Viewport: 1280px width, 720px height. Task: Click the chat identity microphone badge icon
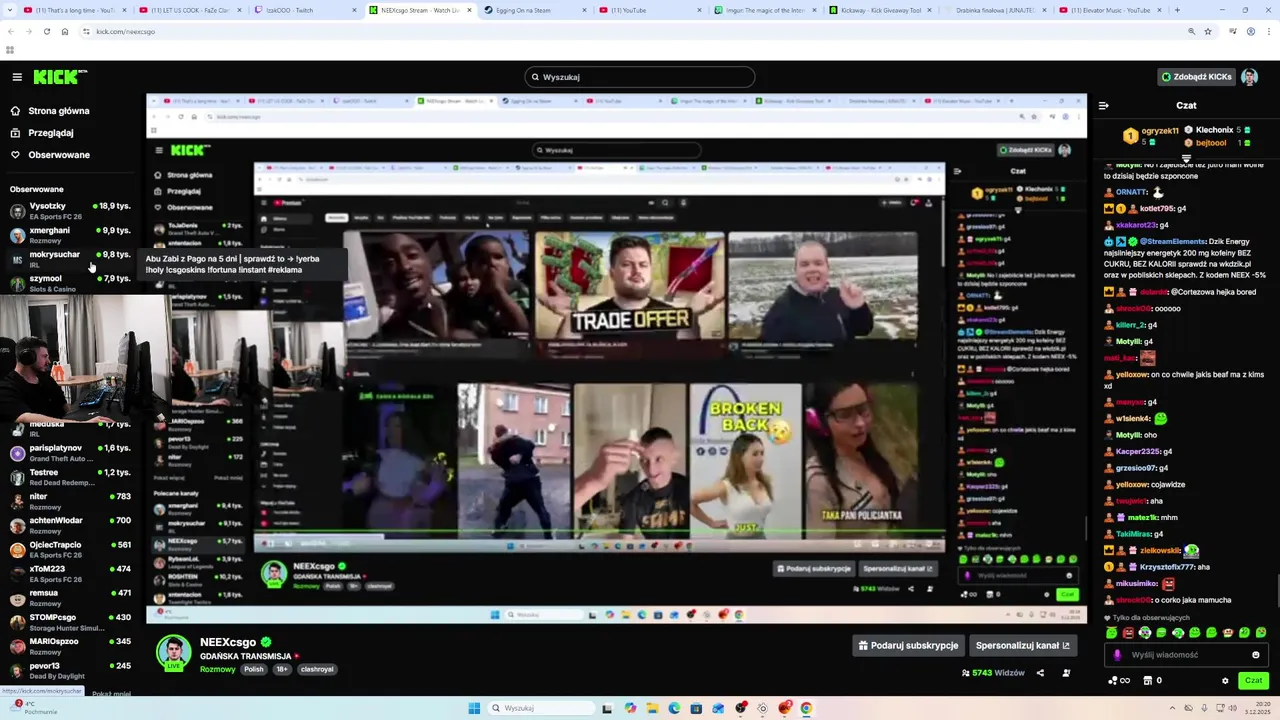coord(1118,655)
